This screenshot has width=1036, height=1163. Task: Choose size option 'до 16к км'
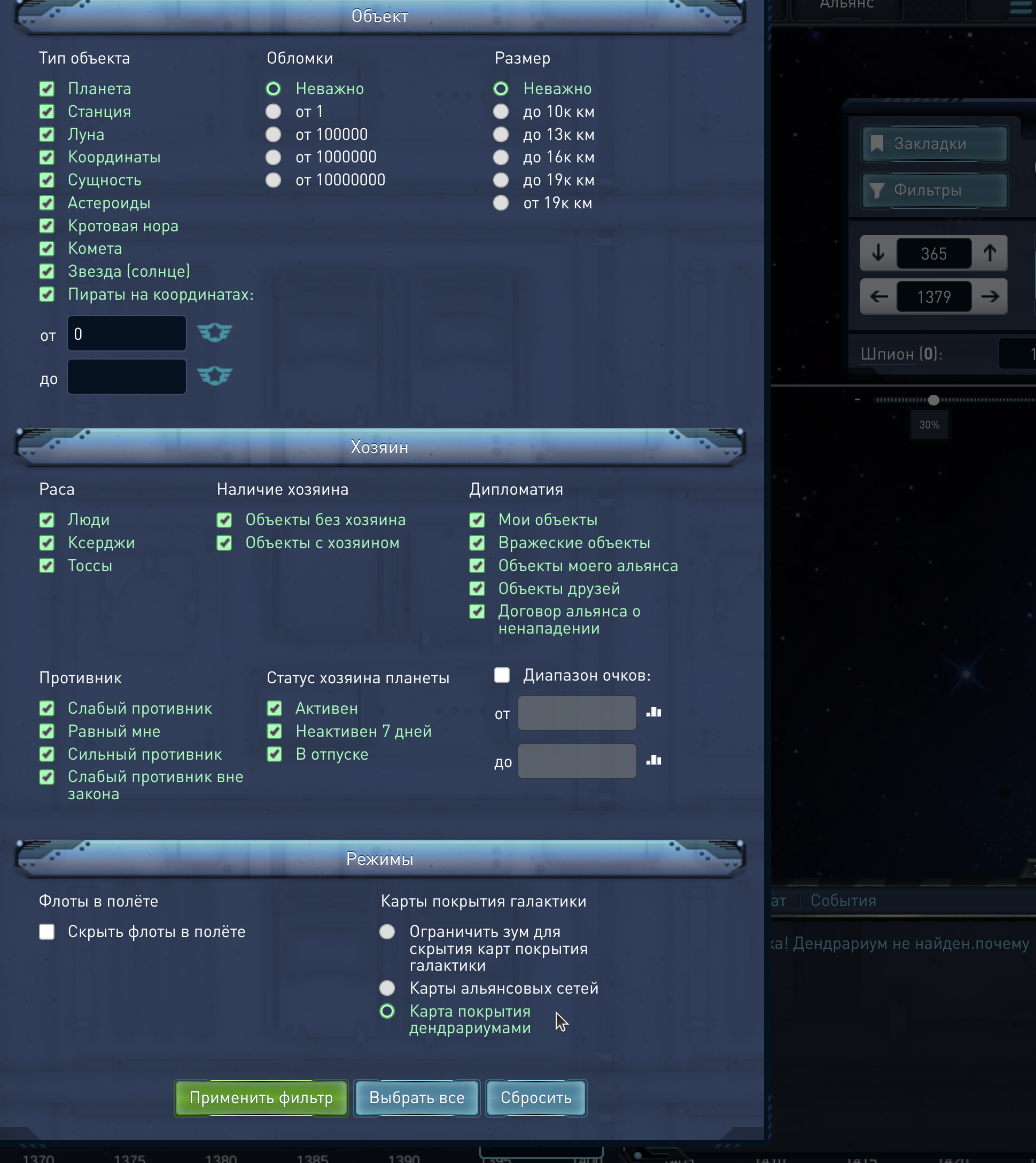(x=501, y=157)
